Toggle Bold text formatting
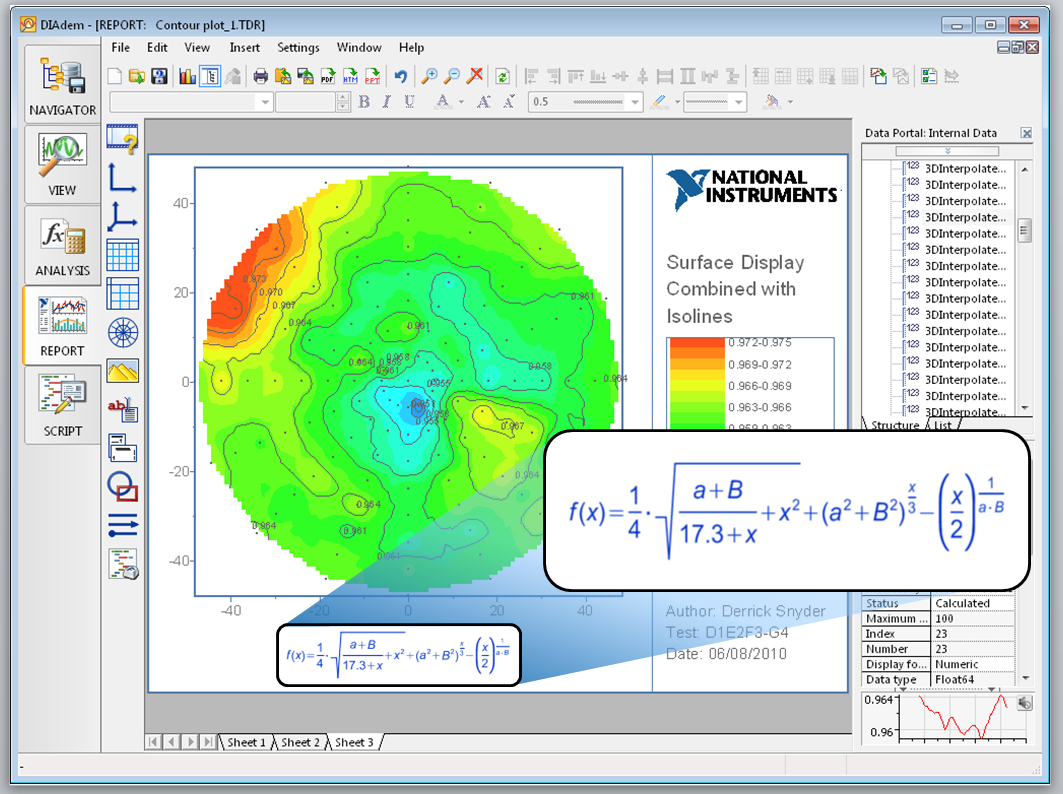Viewport: 1063px width, 794px height. click(364, 102)
